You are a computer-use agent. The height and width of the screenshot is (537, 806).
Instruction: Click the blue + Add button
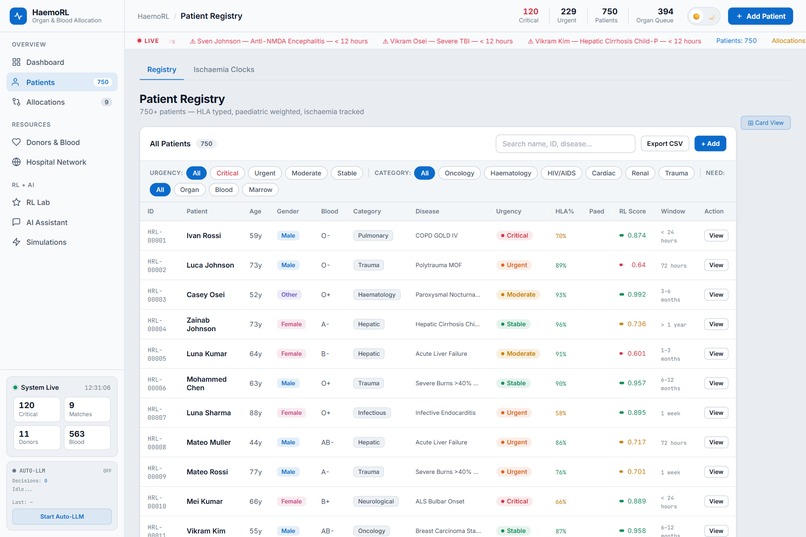click(x=710, y=144)
